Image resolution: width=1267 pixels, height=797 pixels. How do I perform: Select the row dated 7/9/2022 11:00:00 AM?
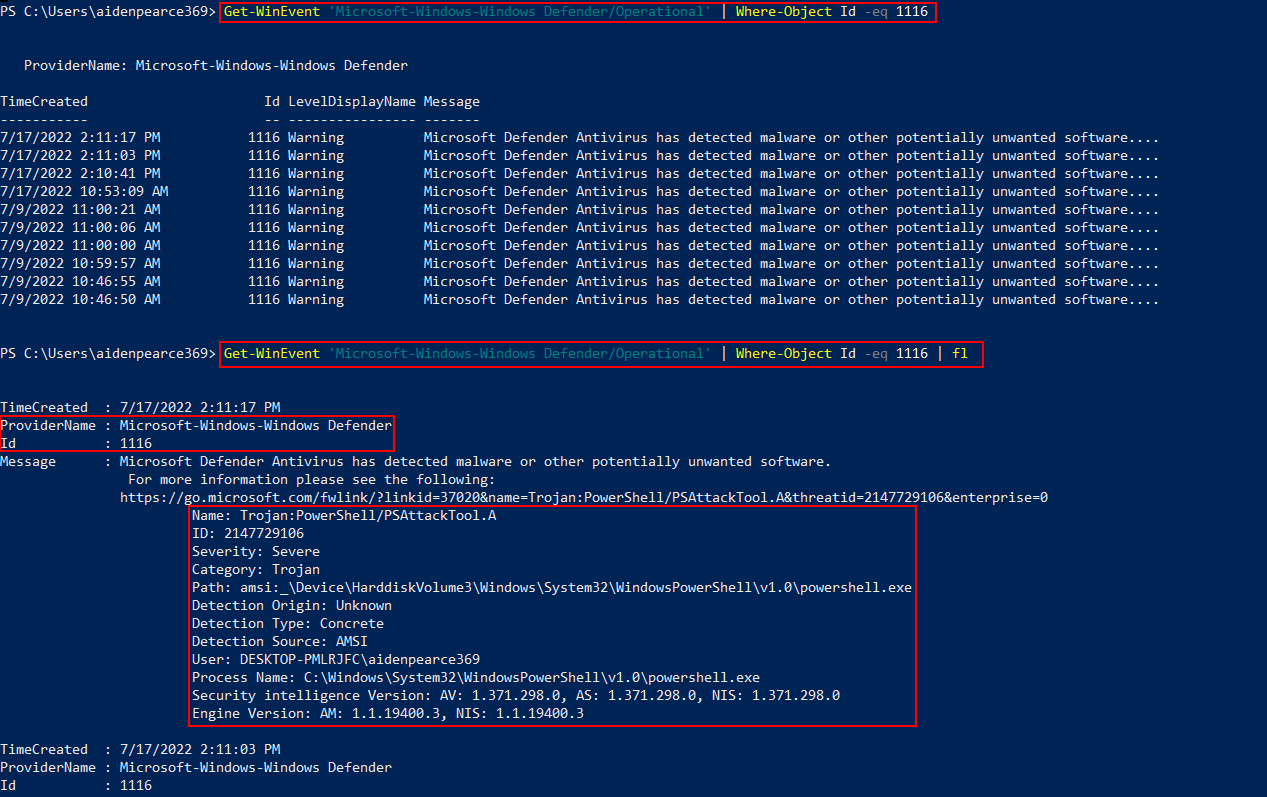pyautogui.click(x=580, y=246)
